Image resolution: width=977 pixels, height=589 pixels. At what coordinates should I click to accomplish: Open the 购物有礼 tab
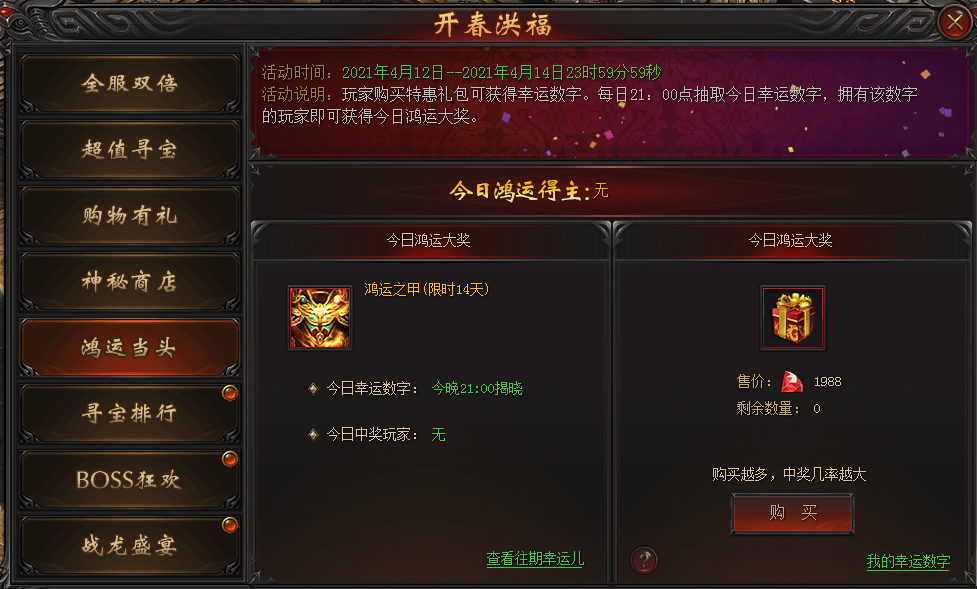click(x=130, y=216)
